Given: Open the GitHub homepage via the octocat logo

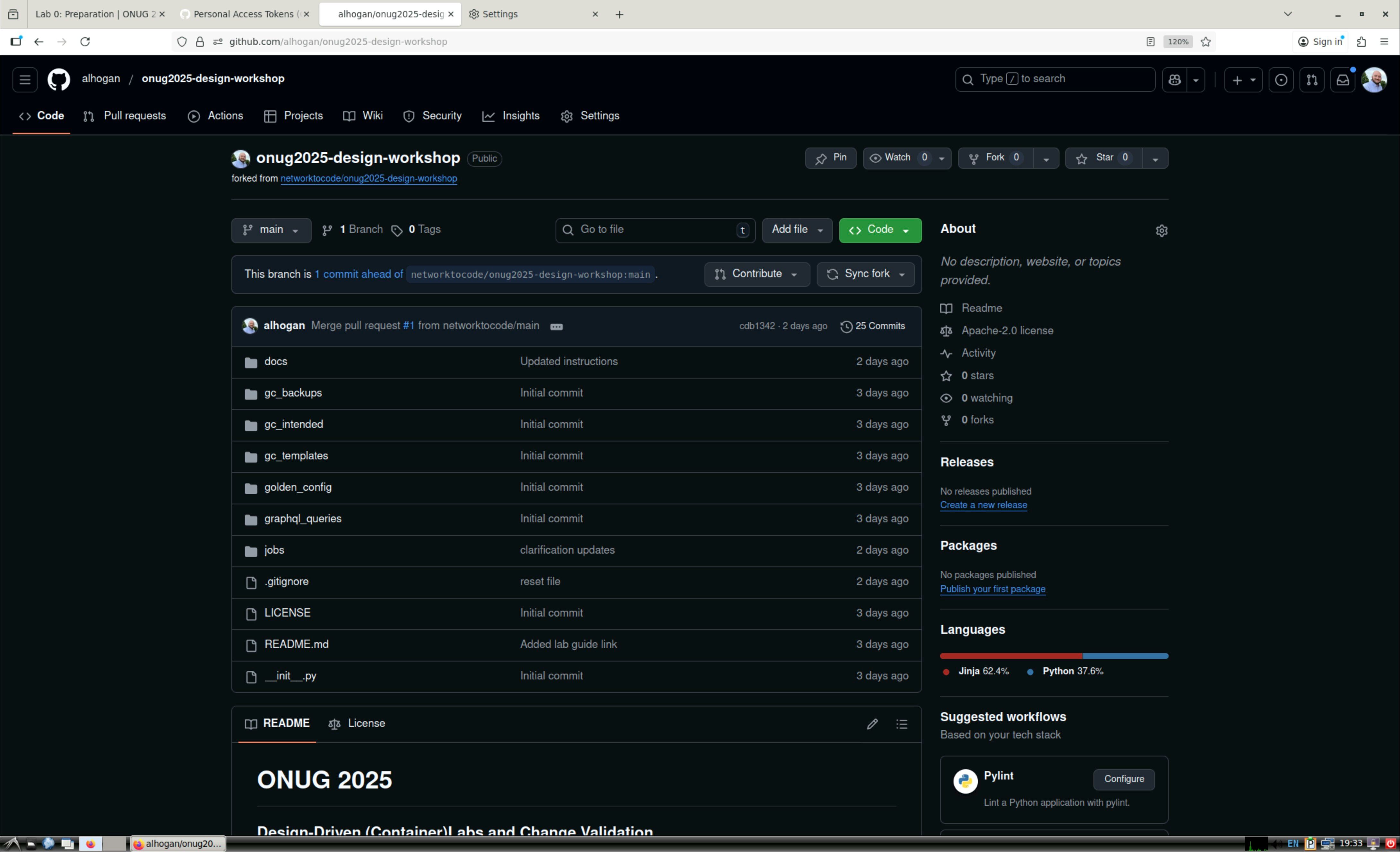Looking at the screenshot, I should tap(58, 80).
